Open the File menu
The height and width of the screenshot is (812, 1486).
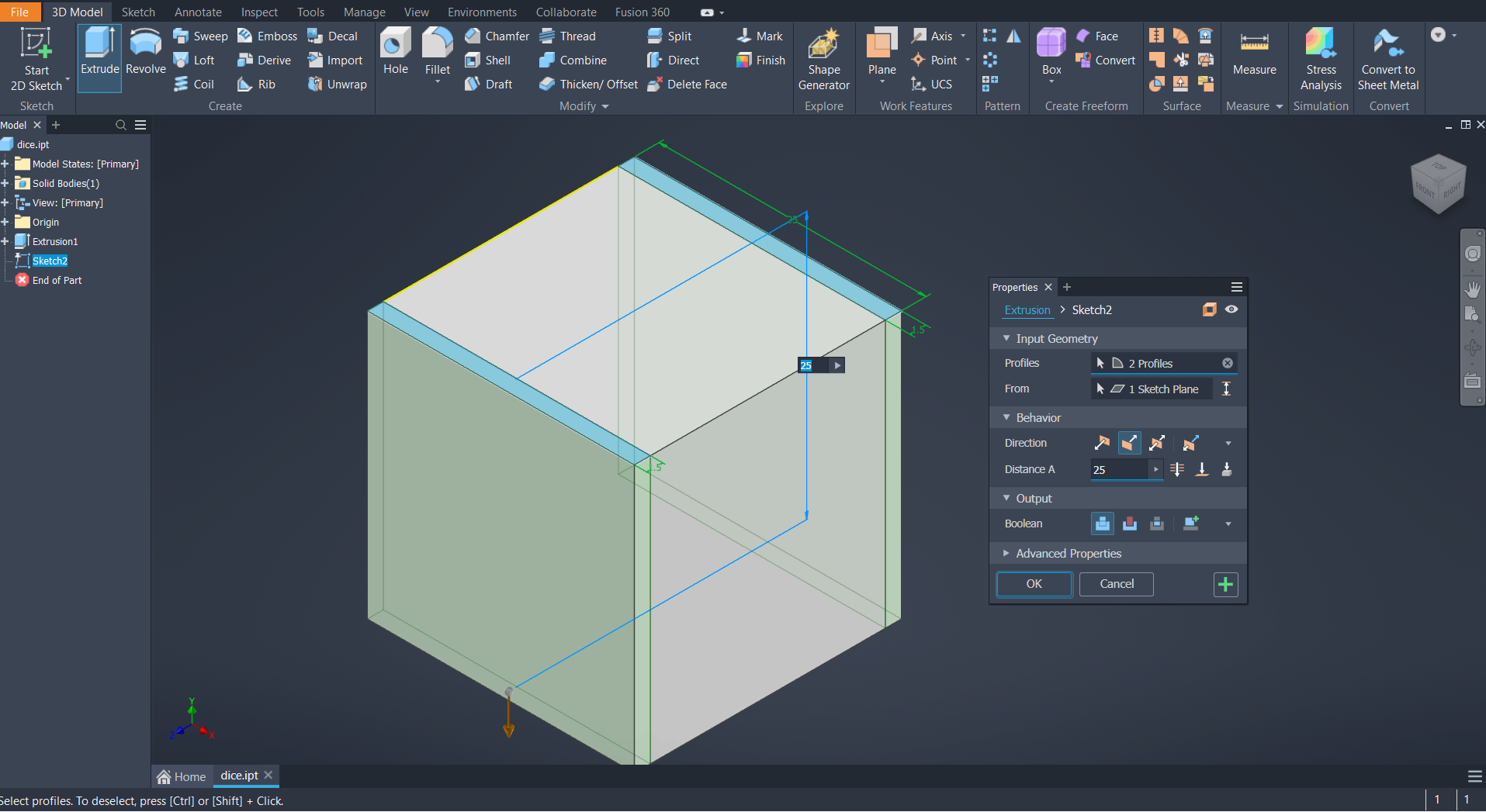tap(20, 12)
